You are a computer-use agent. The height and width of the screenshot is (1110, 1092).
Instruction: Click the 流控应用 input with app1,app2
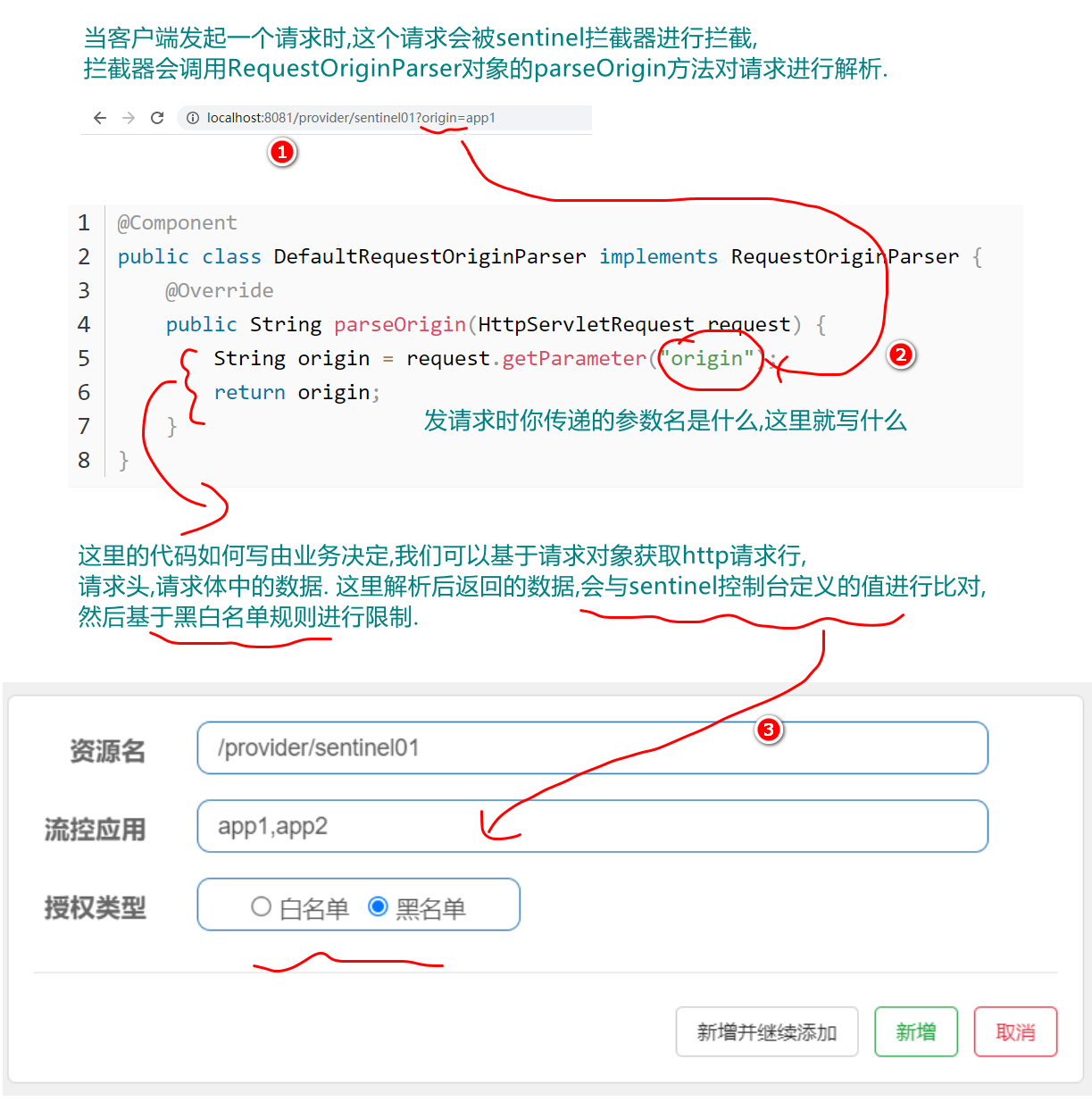(592, 826)
